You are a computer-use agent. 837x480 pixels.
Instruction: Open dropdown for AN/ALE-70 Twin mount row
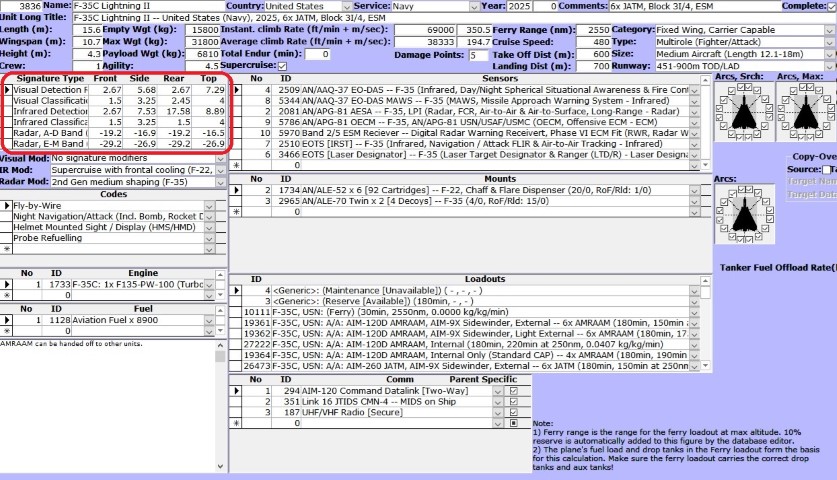click(694, 201)
